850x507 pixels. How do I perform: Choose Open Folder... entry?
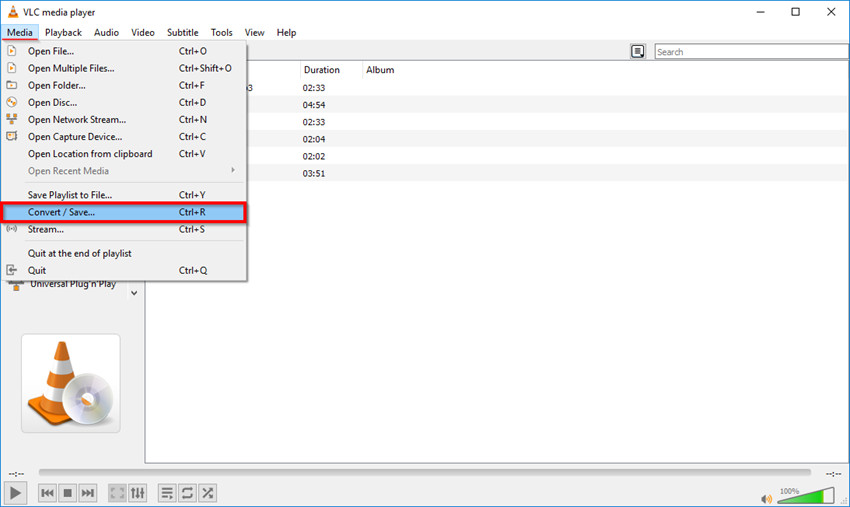click(124, 85)
